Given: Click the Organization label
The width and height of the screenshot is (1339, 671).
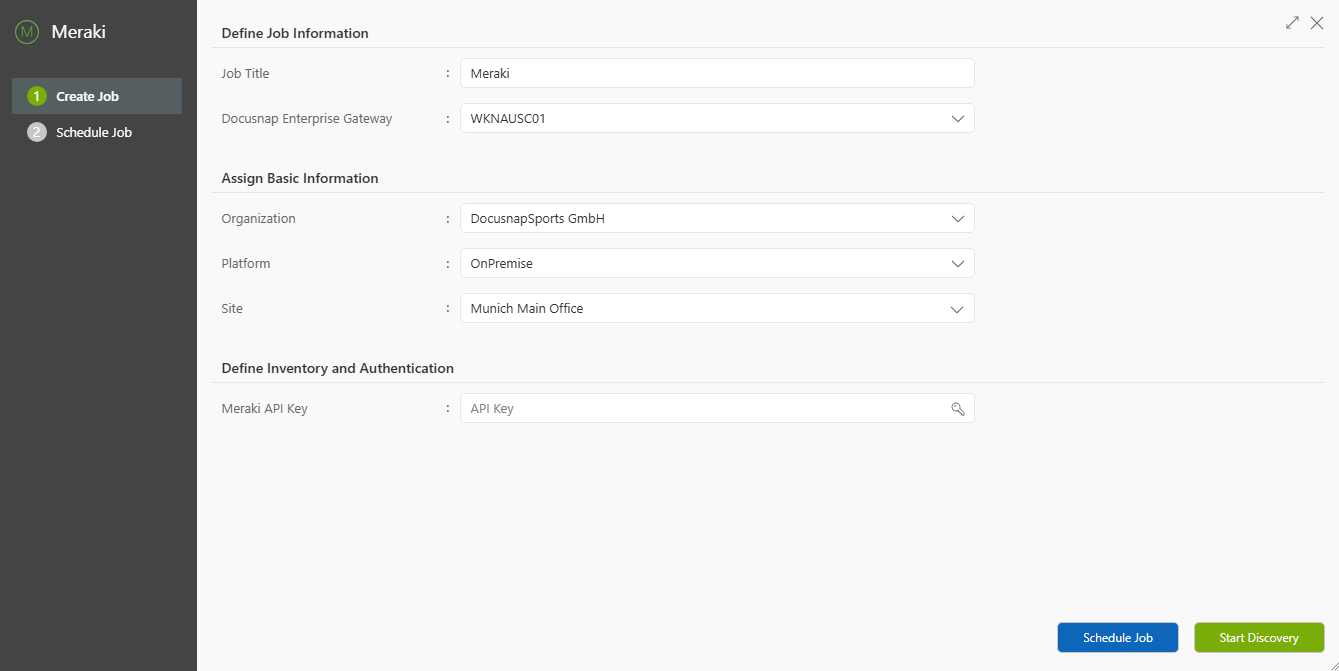Looking at the screenshot, I should coord(259,218).
